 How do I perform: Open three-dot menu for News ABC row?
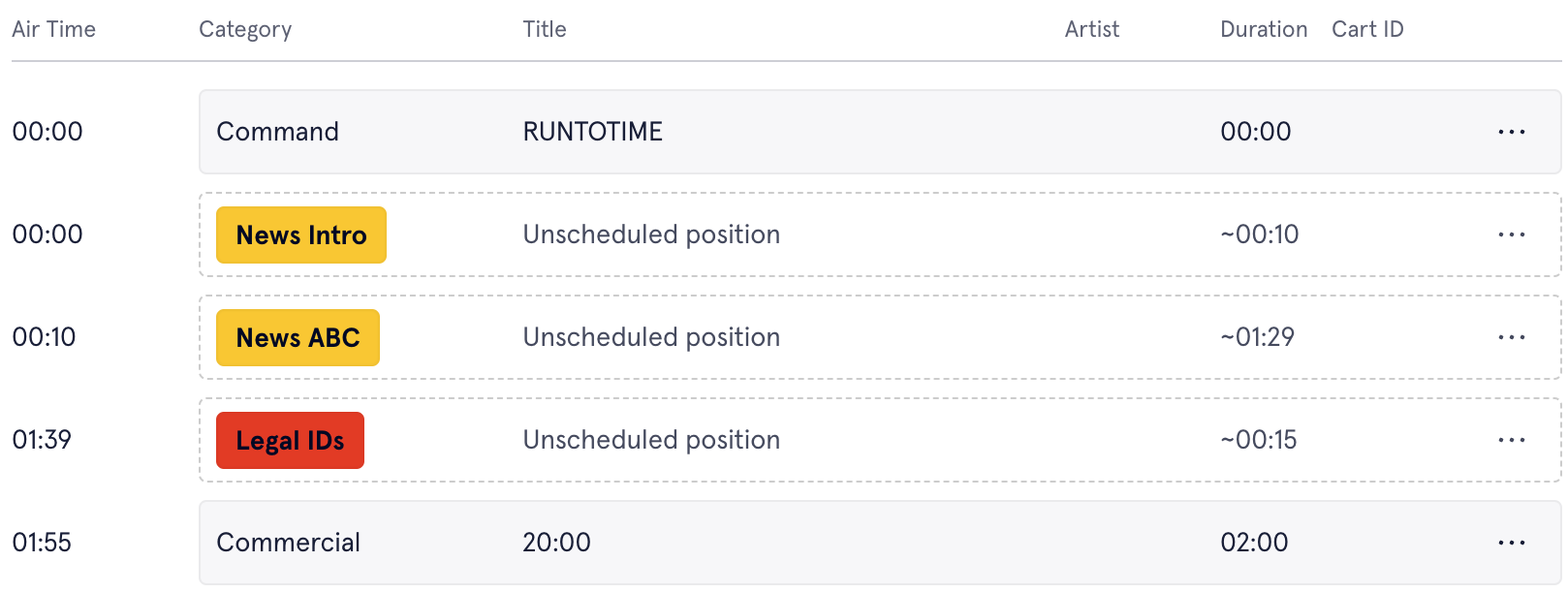[x=1511, y=337]
